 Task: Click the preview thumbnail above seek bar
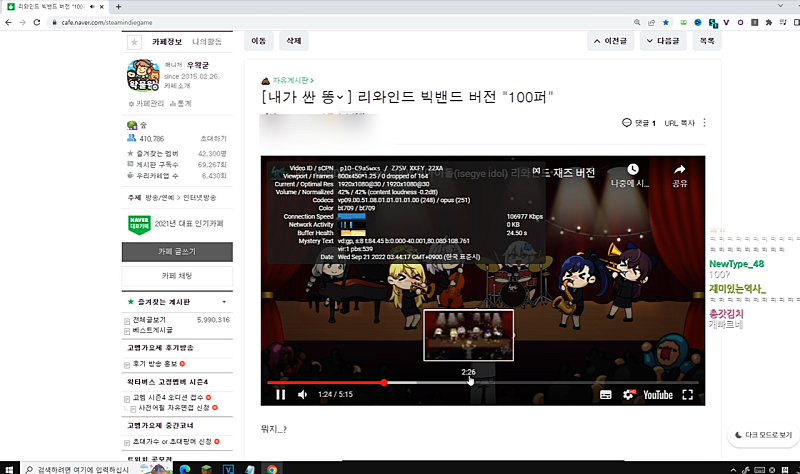(468, 335)
